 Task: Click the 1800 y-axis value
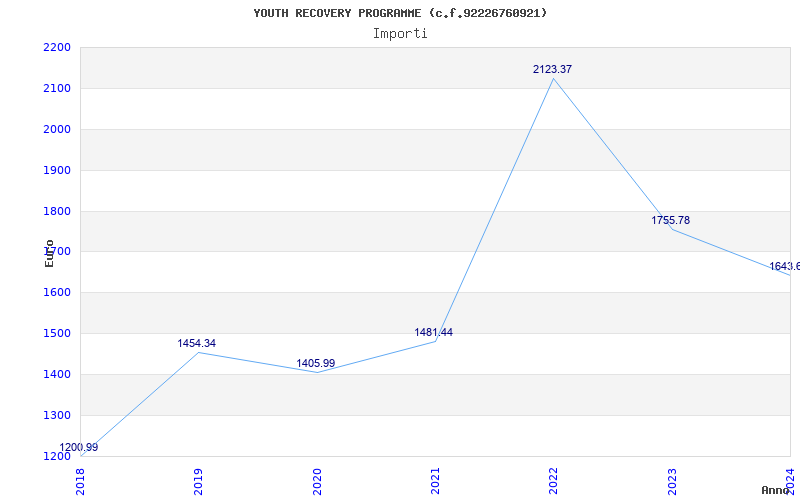pyautogui.click(x=57, y=211)
